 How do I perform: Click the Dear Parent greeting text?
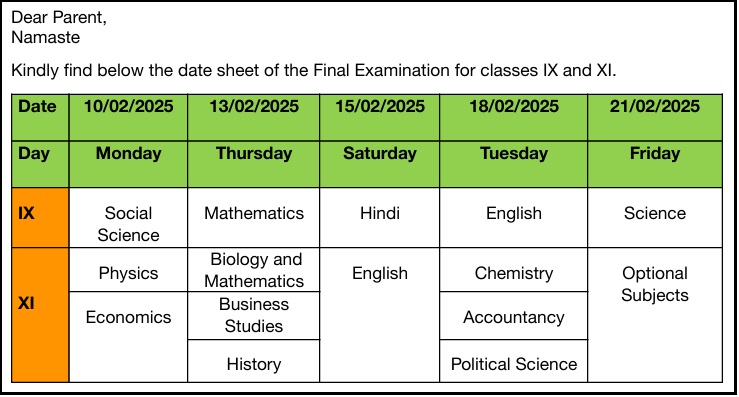click(x=59, y=17)
